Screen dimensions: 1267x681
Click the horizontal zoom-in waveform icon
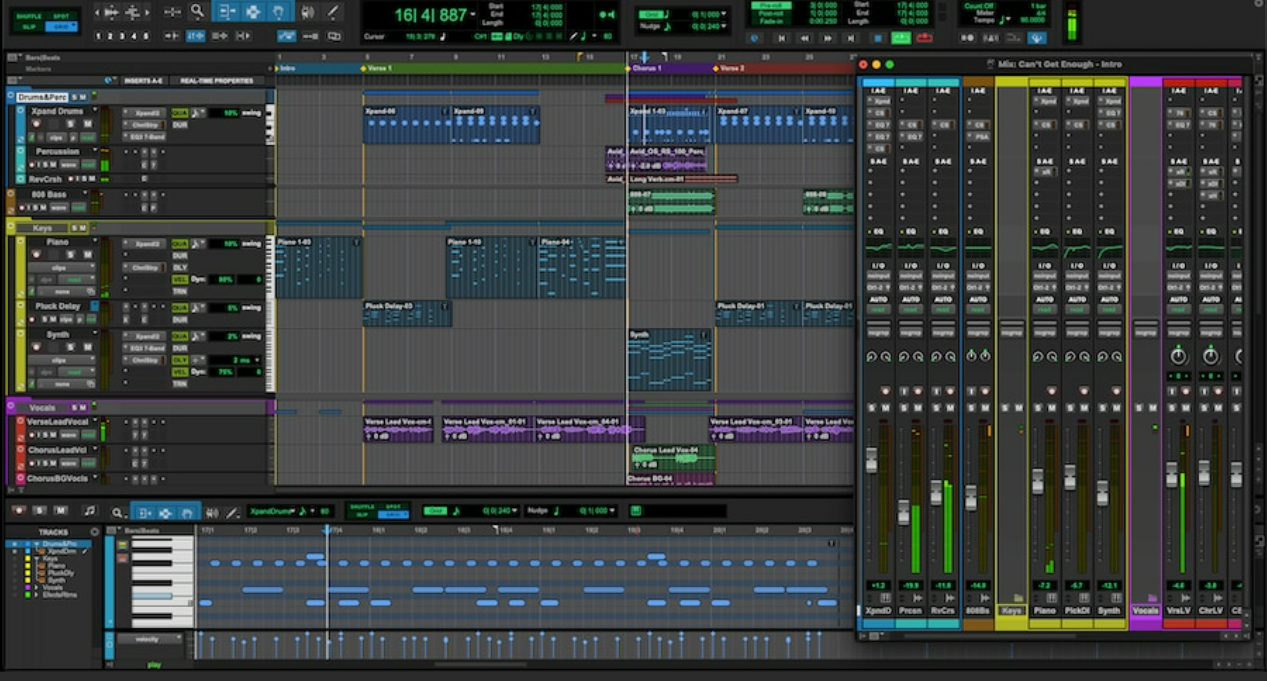point(111,11)
